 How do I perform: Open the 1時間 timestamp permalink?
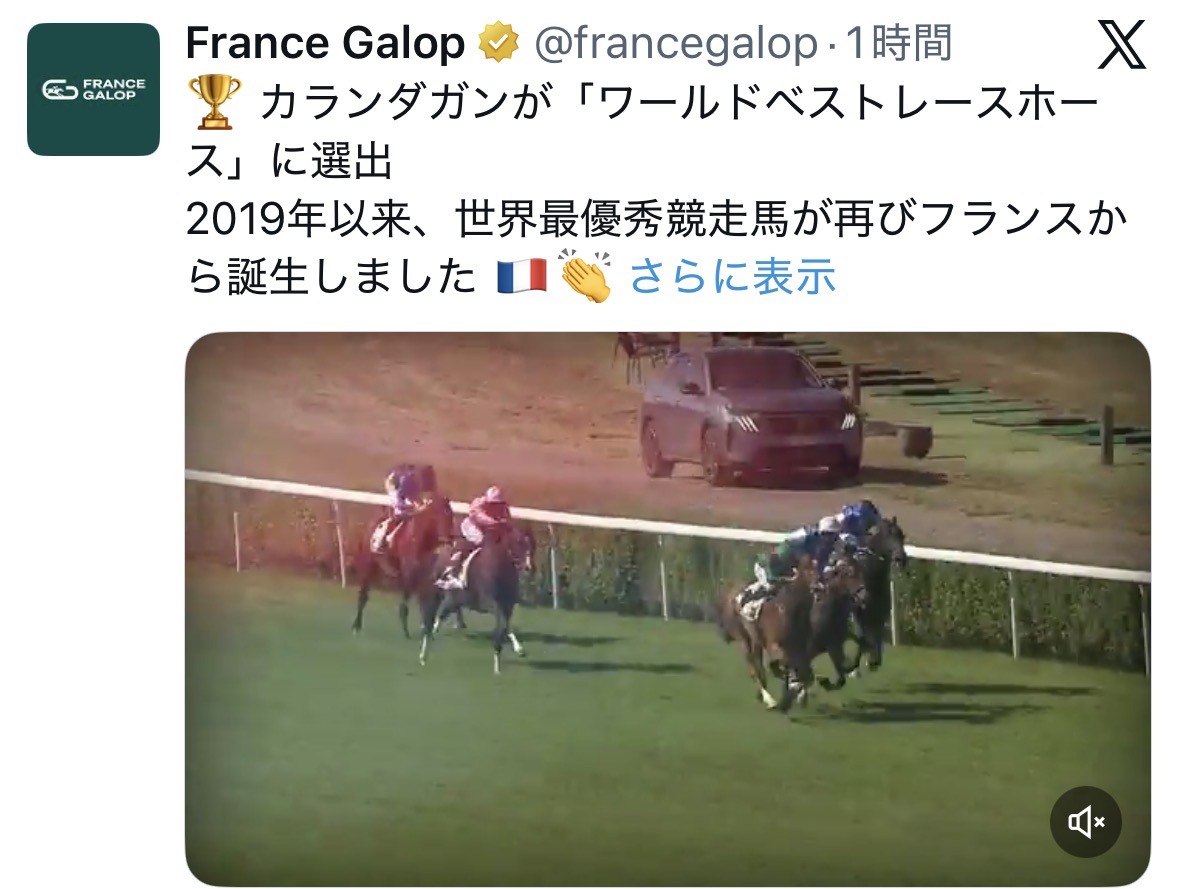(x=899, y=43)
